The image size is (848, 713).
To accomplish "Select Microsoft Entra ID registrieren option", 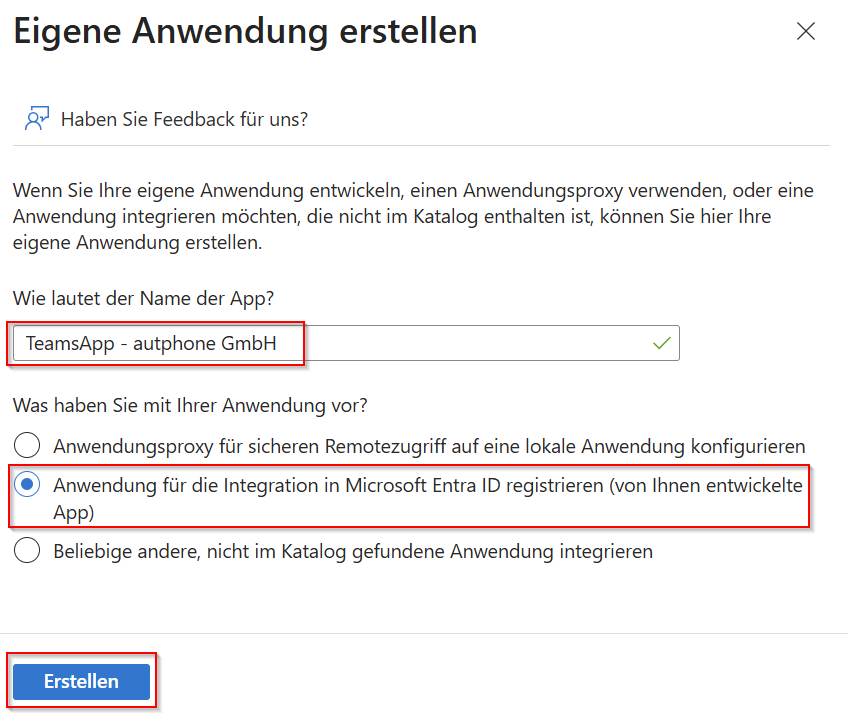I will [27, 484].
